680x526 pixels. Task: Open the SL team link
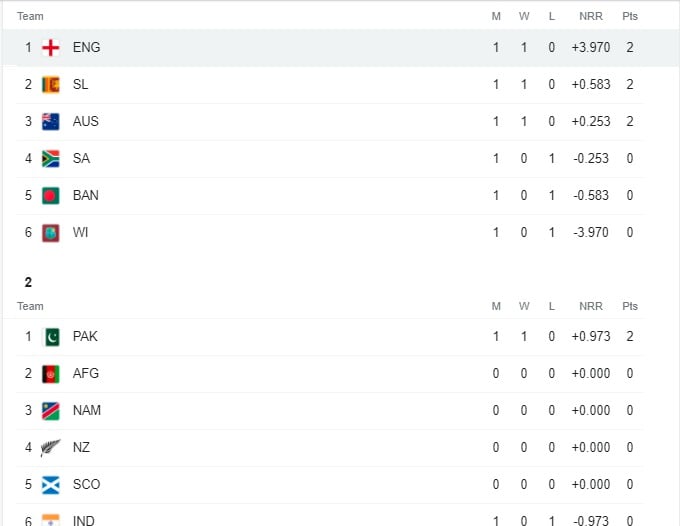point(80,85)
